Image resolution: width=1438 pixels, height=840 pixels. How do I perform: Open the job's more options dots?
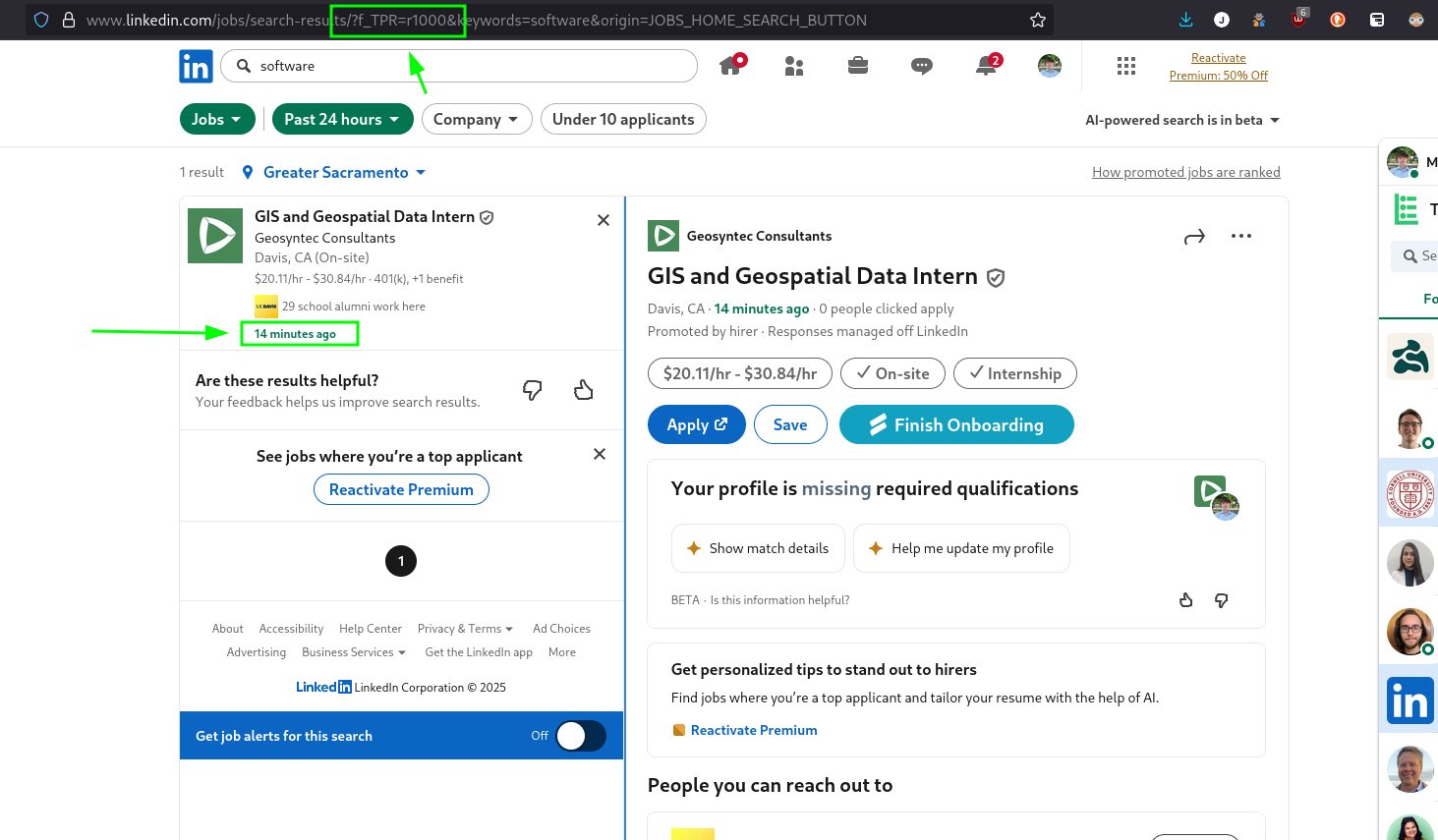point(1241,236)
